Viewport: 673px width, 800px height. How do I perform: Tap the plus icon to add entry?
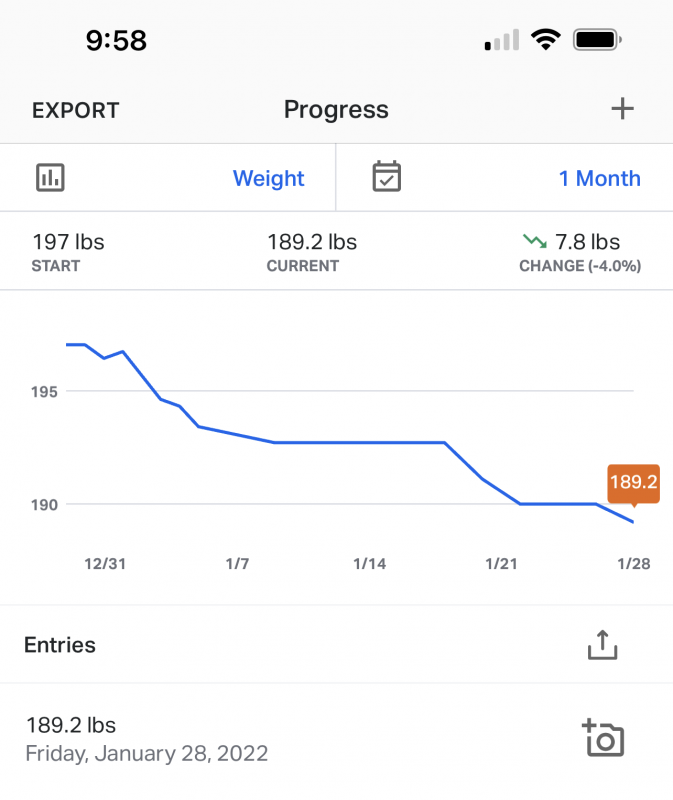point(622,109)
